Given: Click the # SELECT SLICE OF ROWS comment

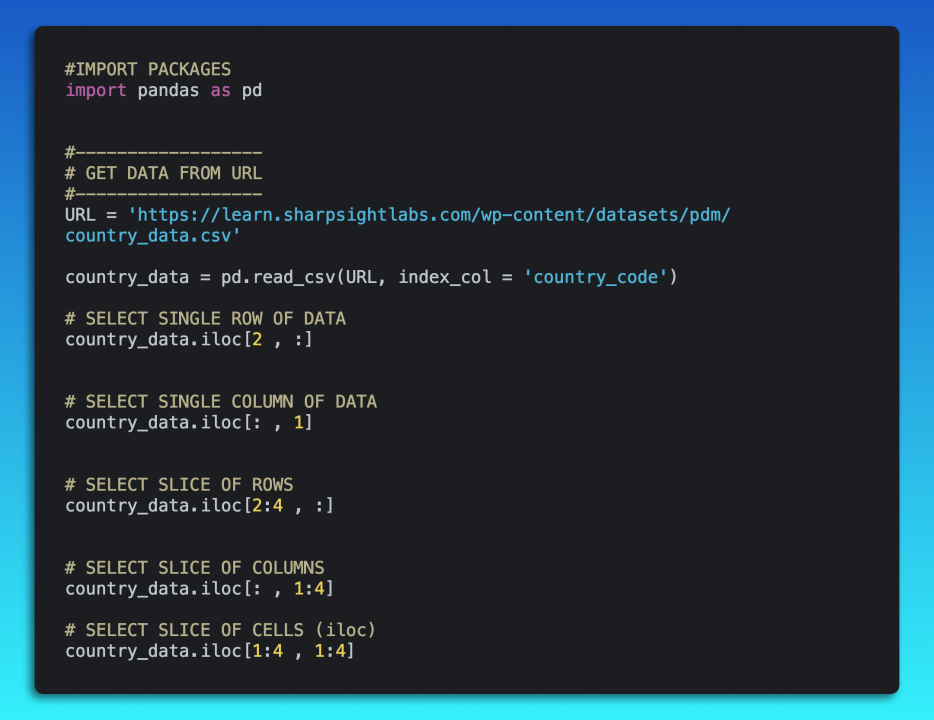Looking at the screenshot, I should point(179,485).
